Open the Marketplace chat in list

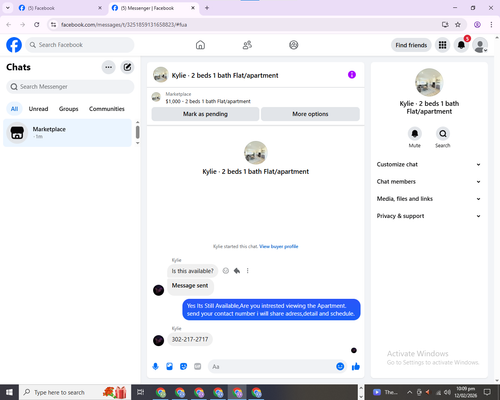tap(67, 133)
